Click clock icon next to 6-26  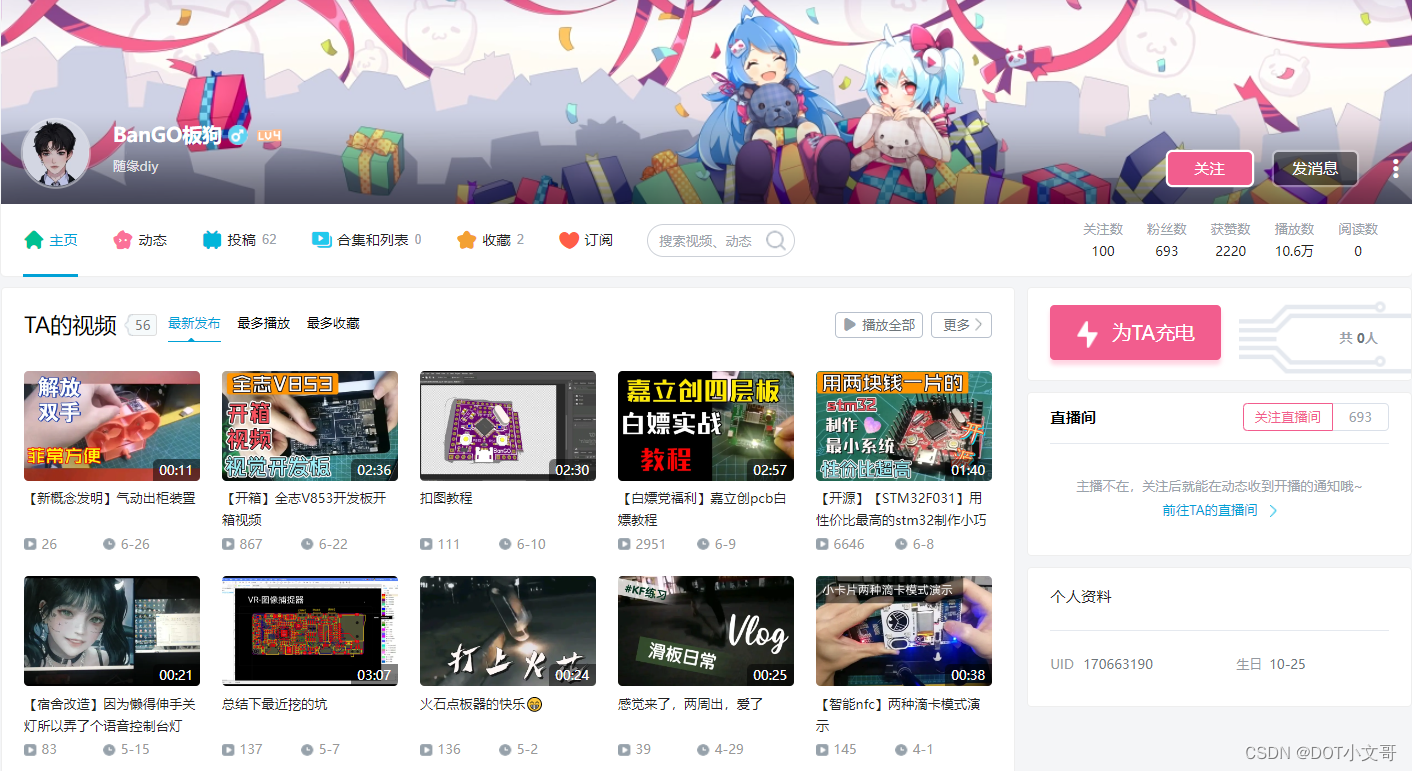click(109, 544)
